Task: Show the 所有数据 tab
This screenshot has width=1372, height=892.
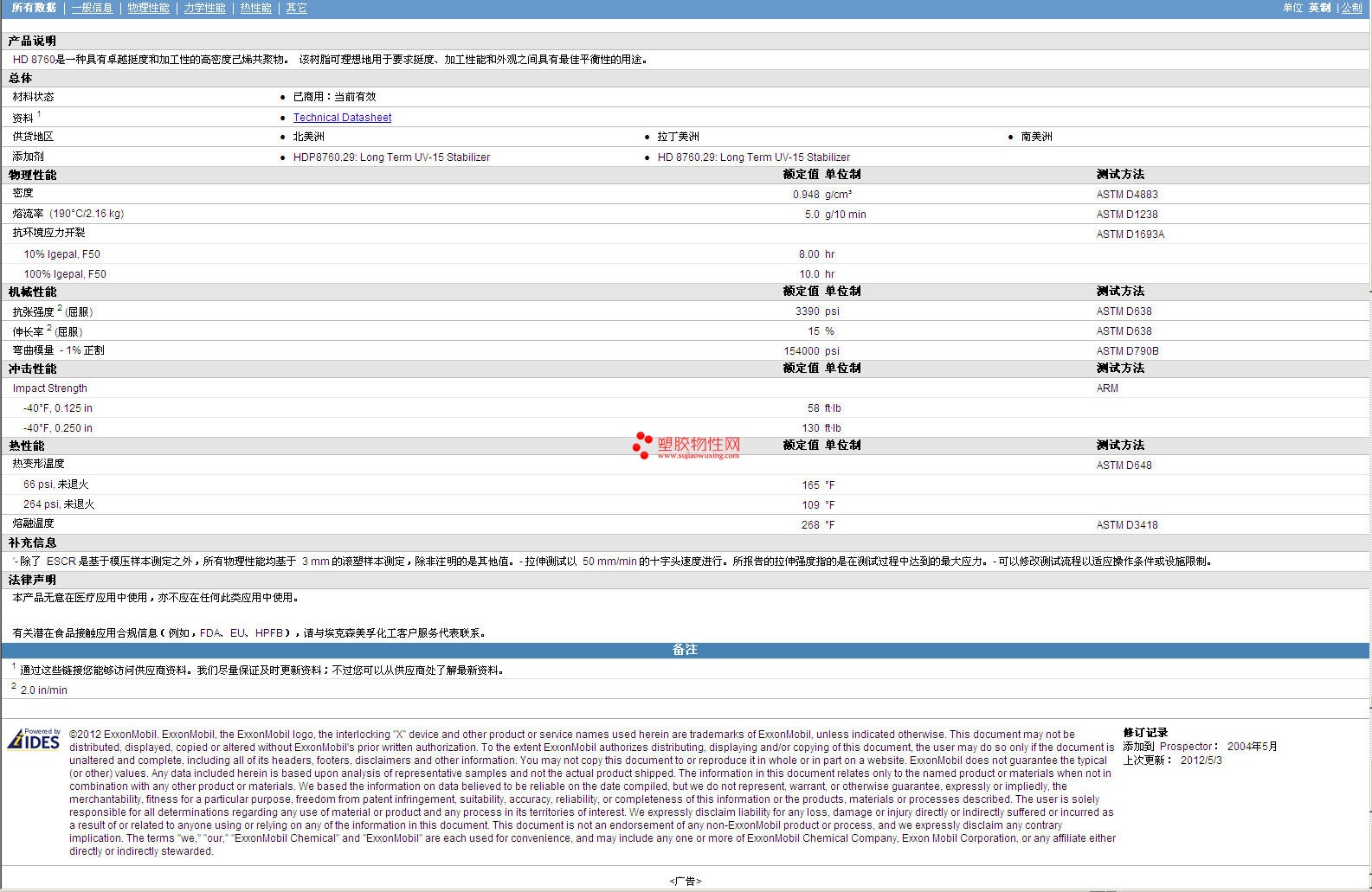Action: [34, 8]
